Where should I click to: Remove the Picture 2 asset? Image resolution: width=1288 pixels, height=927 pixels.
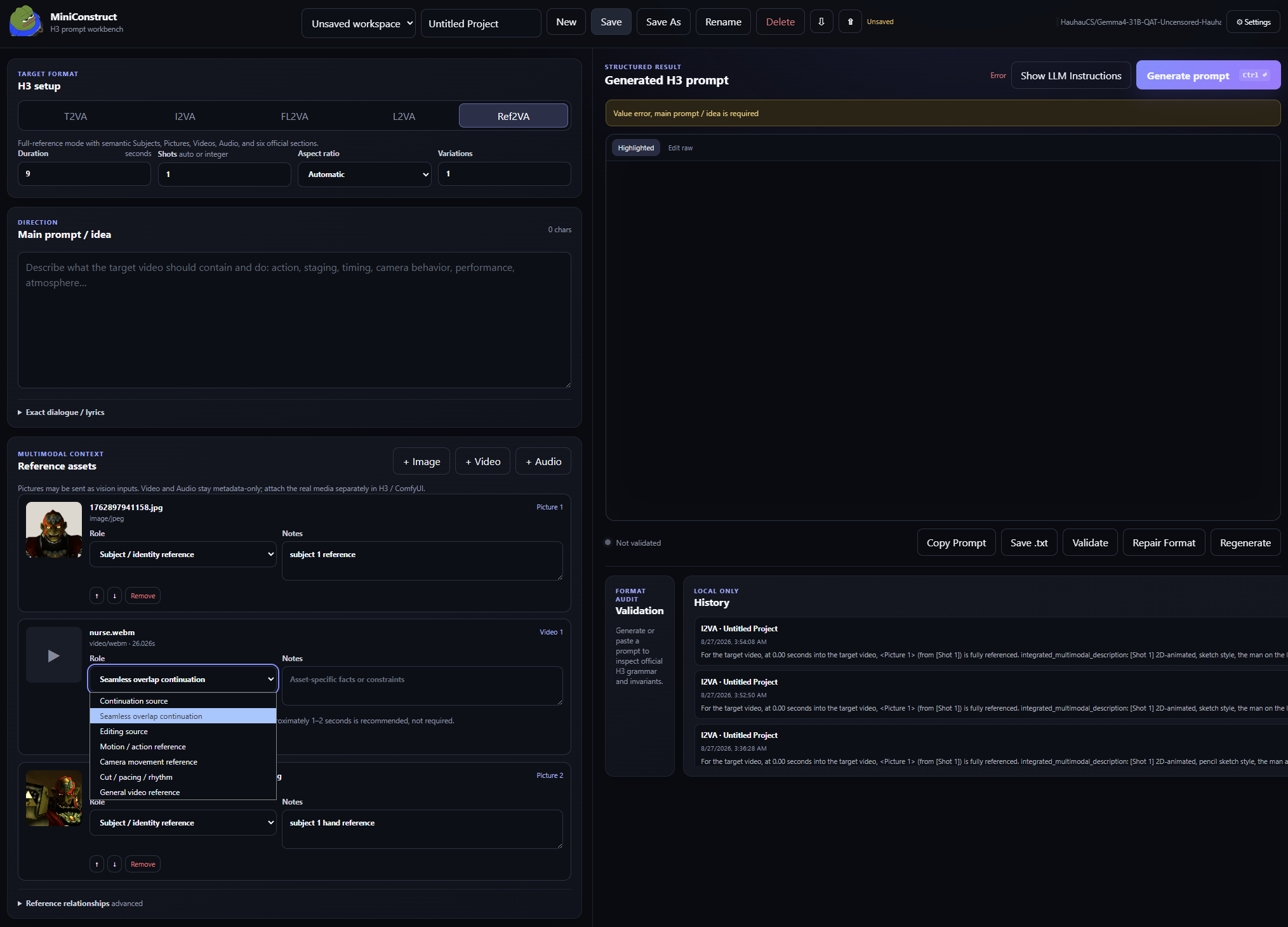[143, 864]
